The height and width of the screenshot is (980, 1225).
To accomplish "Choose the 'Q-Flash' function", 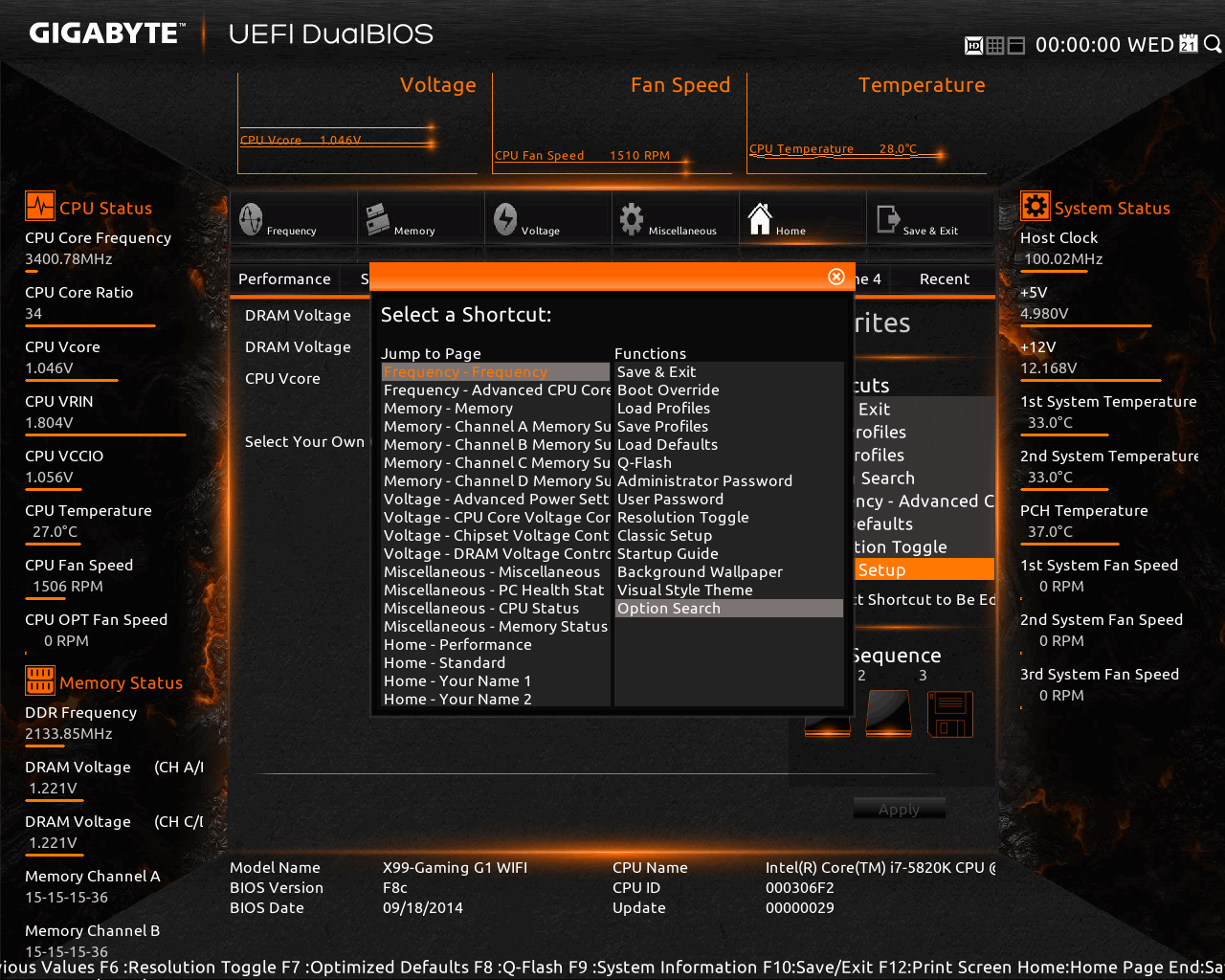I will click(729, 462).
